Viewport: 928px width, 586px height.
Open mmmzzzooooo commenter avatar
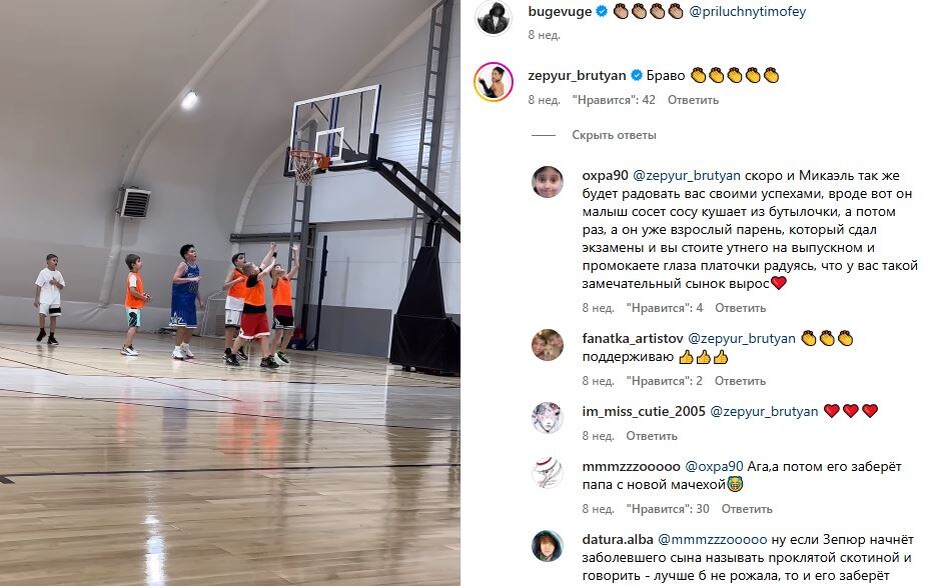(547, 472)
